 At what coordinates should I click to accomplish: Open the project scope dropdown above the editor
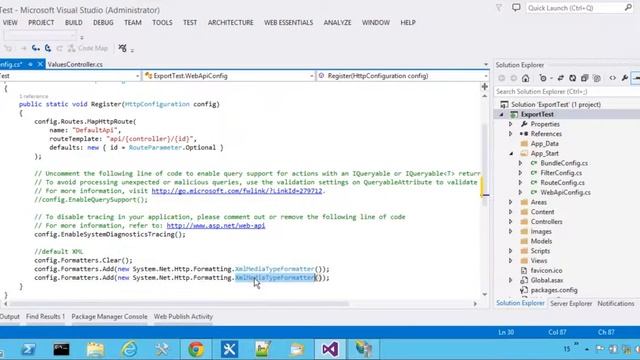(x=70, y=76)
